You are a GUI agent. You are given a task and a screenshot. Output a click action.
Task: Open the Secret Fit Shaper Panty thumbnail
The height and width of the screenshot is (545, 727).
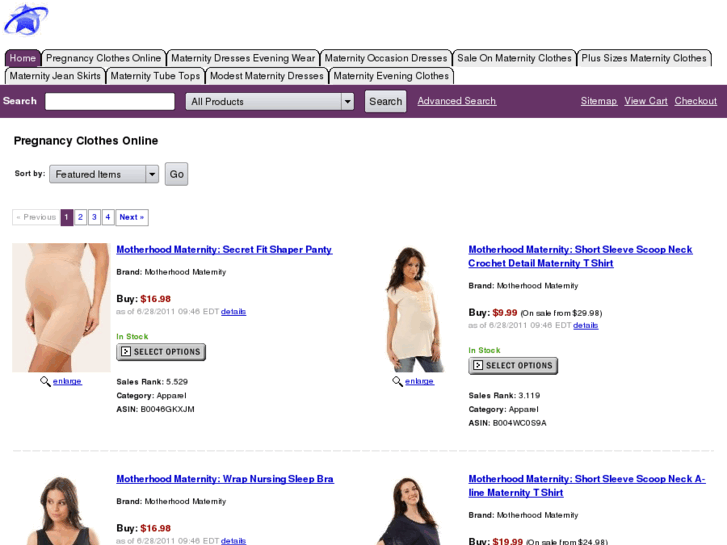pyautogui.click(x=61, y=308)
